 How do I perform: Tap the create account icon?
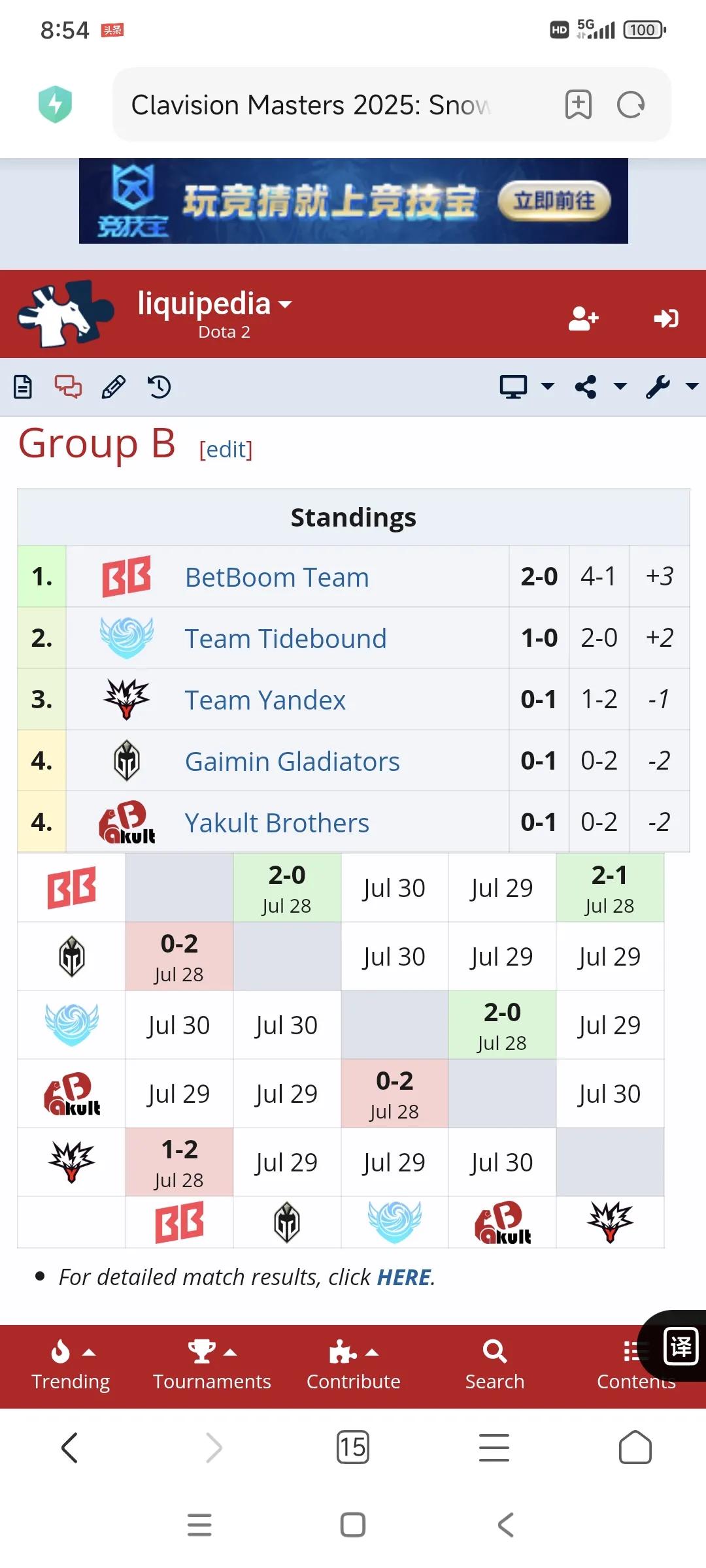coord(584,318)
